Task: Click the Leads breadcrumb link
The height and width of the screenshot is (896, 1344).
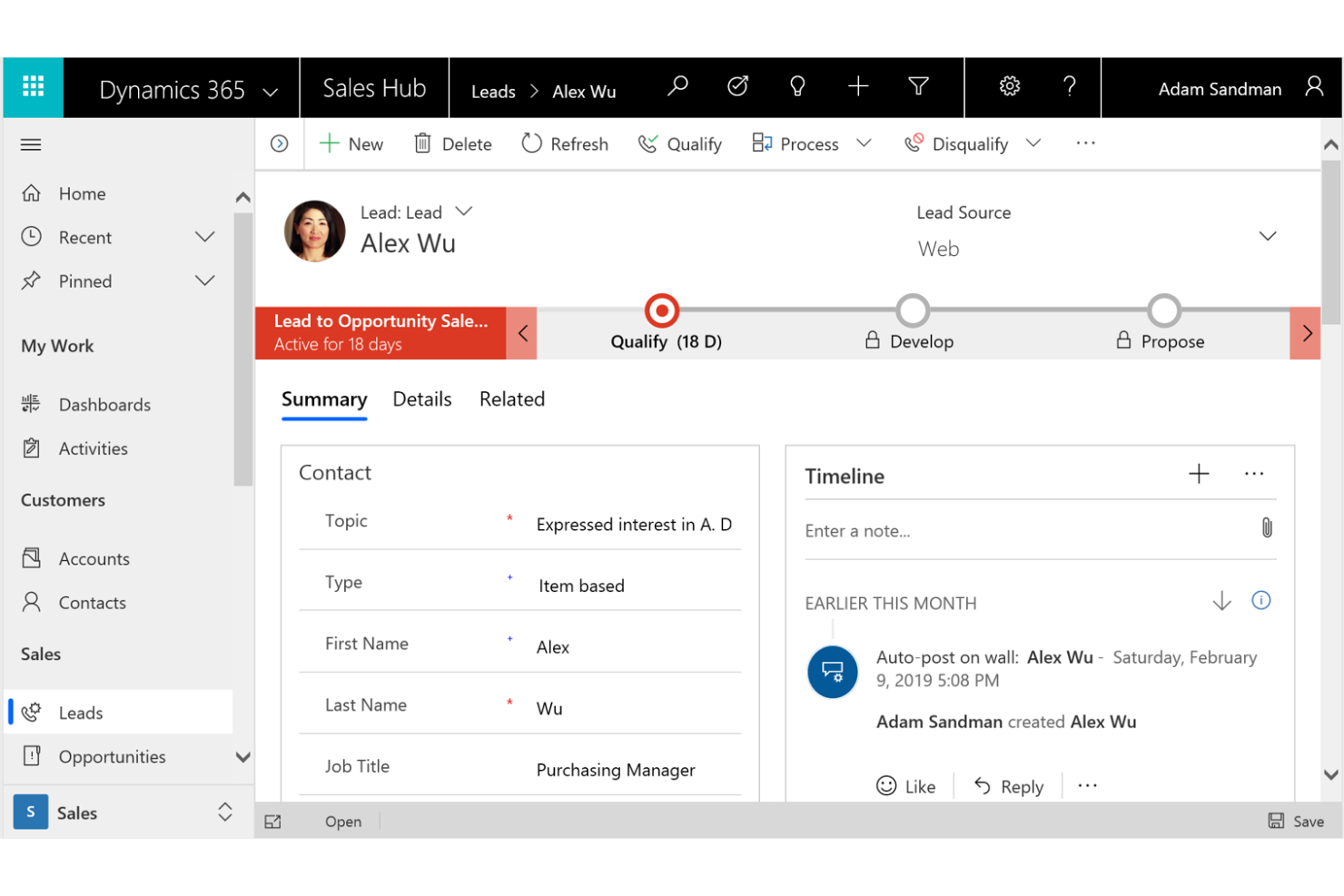Action: click(x=493, y=92)
